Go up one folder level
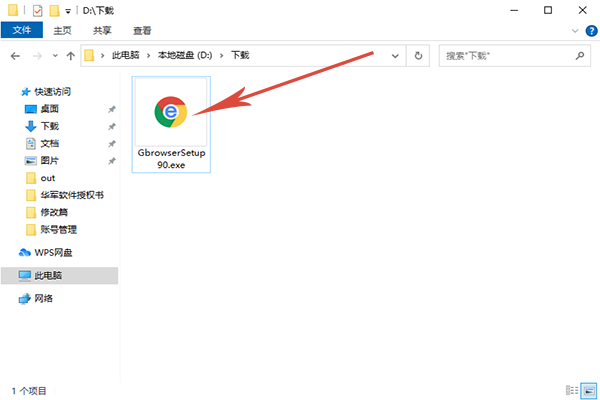 (x=70, y=56)
